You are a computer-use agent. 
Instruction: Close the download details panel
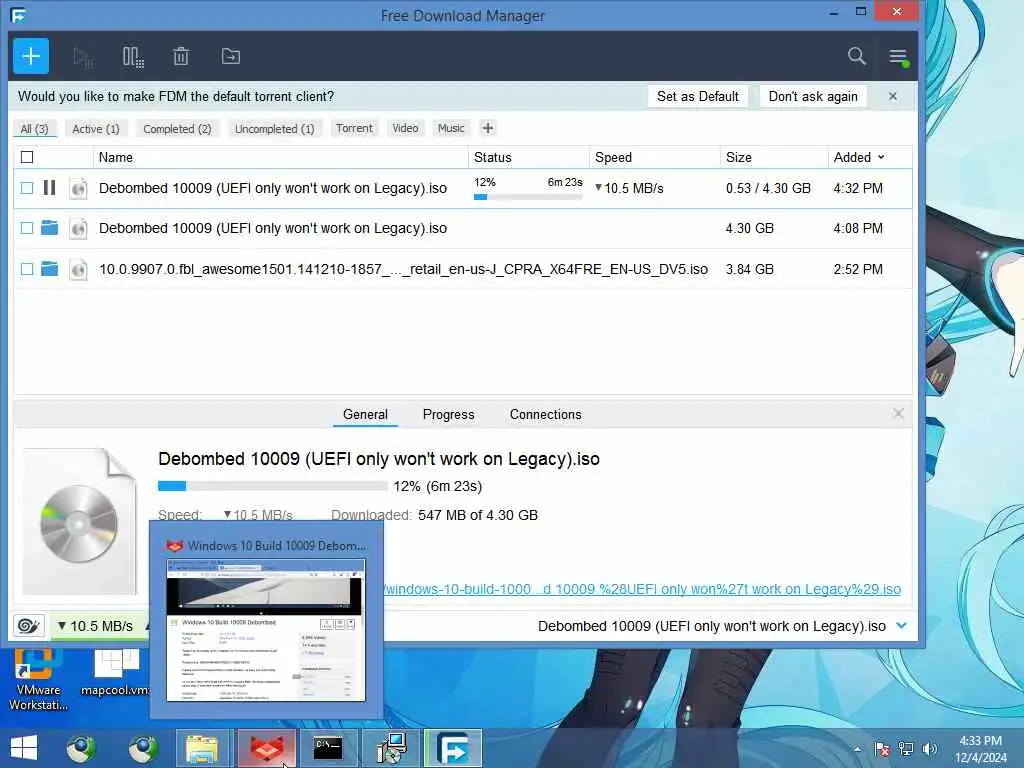899,413
